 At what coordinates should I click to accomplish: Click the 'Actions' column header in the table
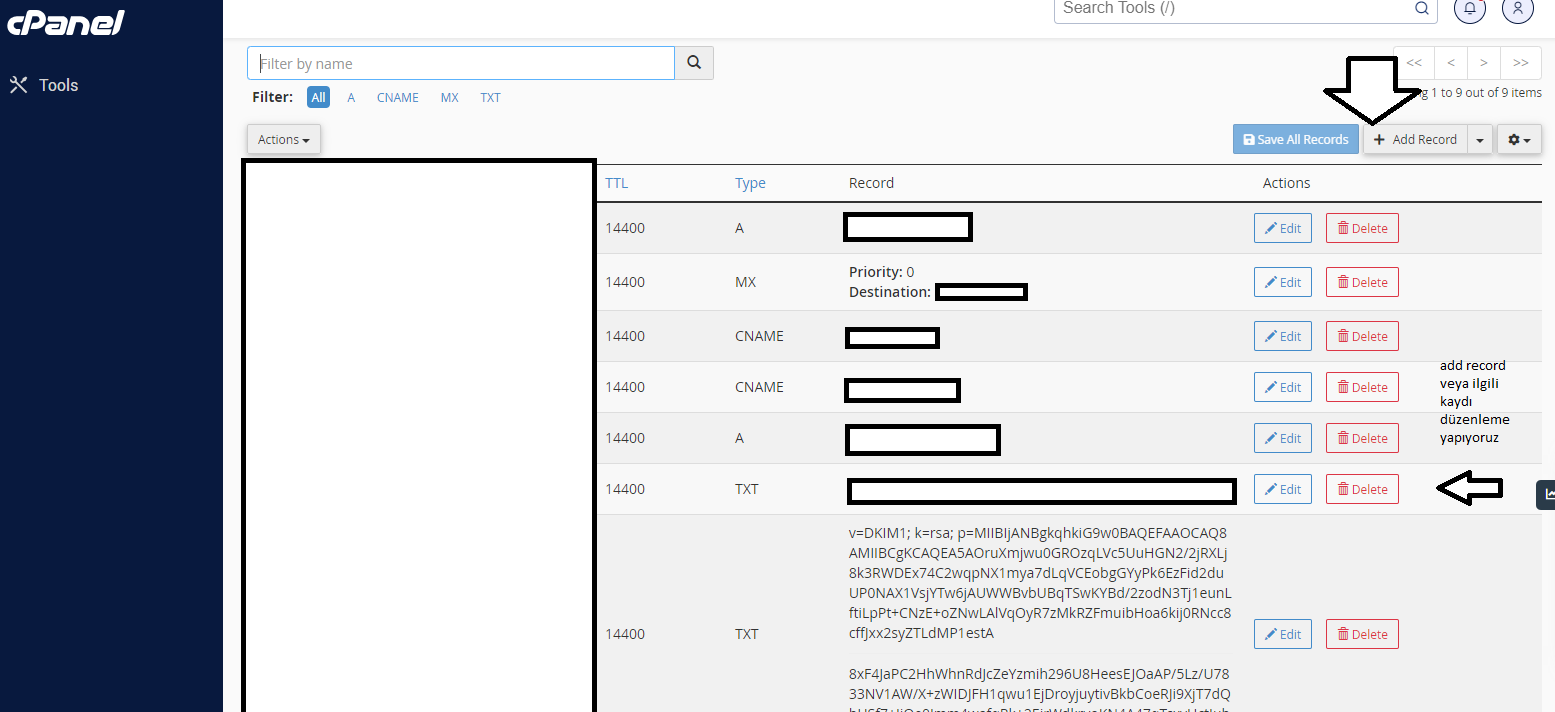1286,183
